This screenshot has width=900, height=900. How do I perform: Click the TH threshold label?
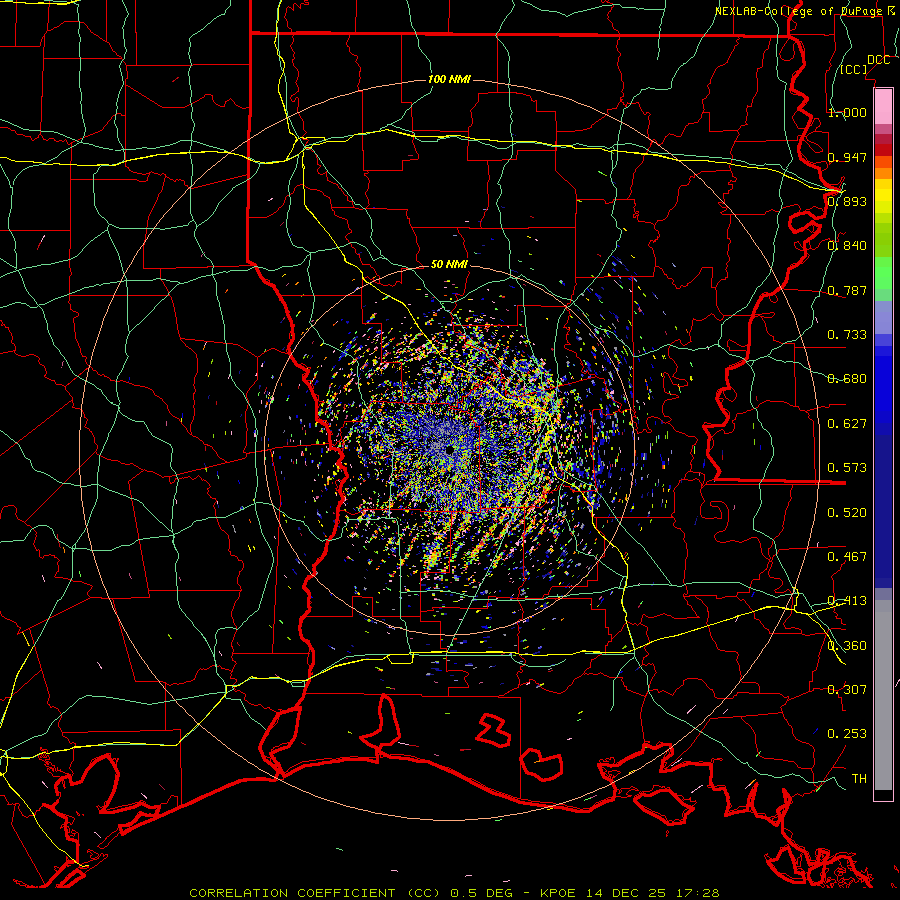pyautogui.click(x=859, y=779)
